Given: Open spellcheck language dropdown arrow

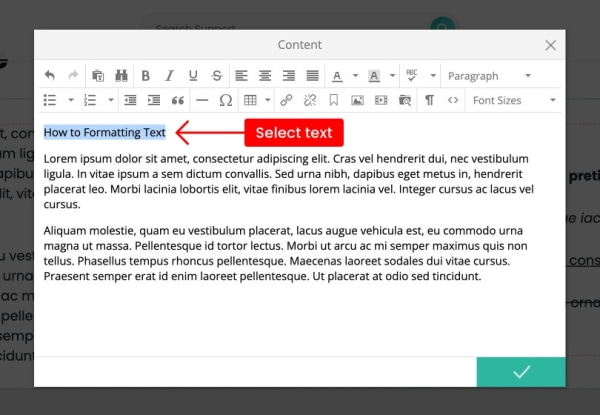Looking at the screenshot, I should 433,76.
